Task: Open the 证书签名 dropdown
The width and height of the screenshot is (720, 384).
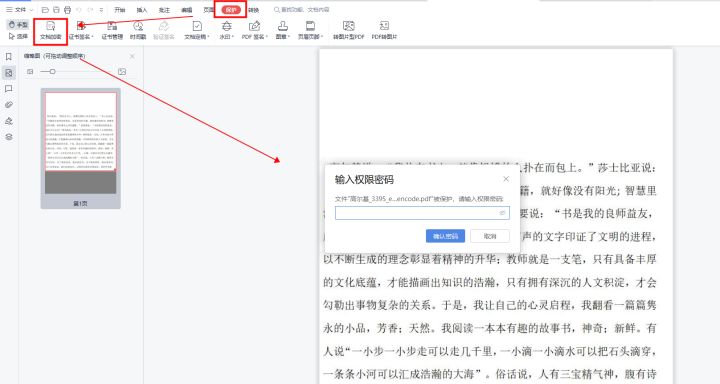Action: tap(81, 30)
